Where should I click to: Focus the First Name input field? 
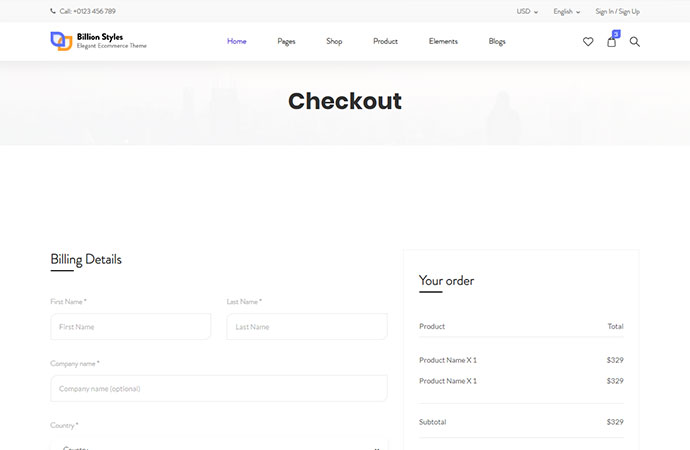(x=130, y=327)
